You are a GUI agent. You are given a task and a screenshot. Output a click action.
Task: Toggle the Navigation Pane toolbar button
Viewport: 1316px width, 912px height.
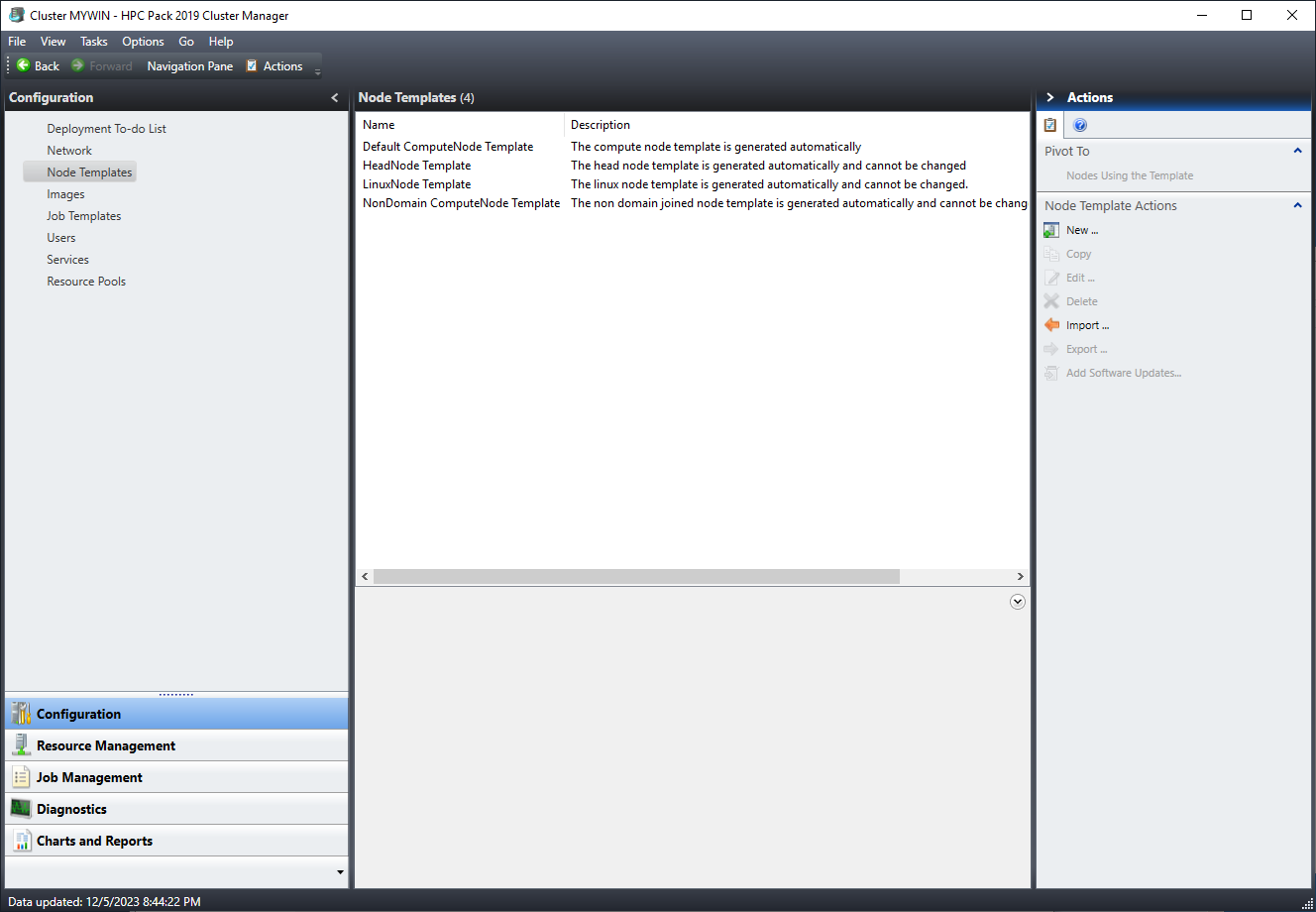point(189,65)
